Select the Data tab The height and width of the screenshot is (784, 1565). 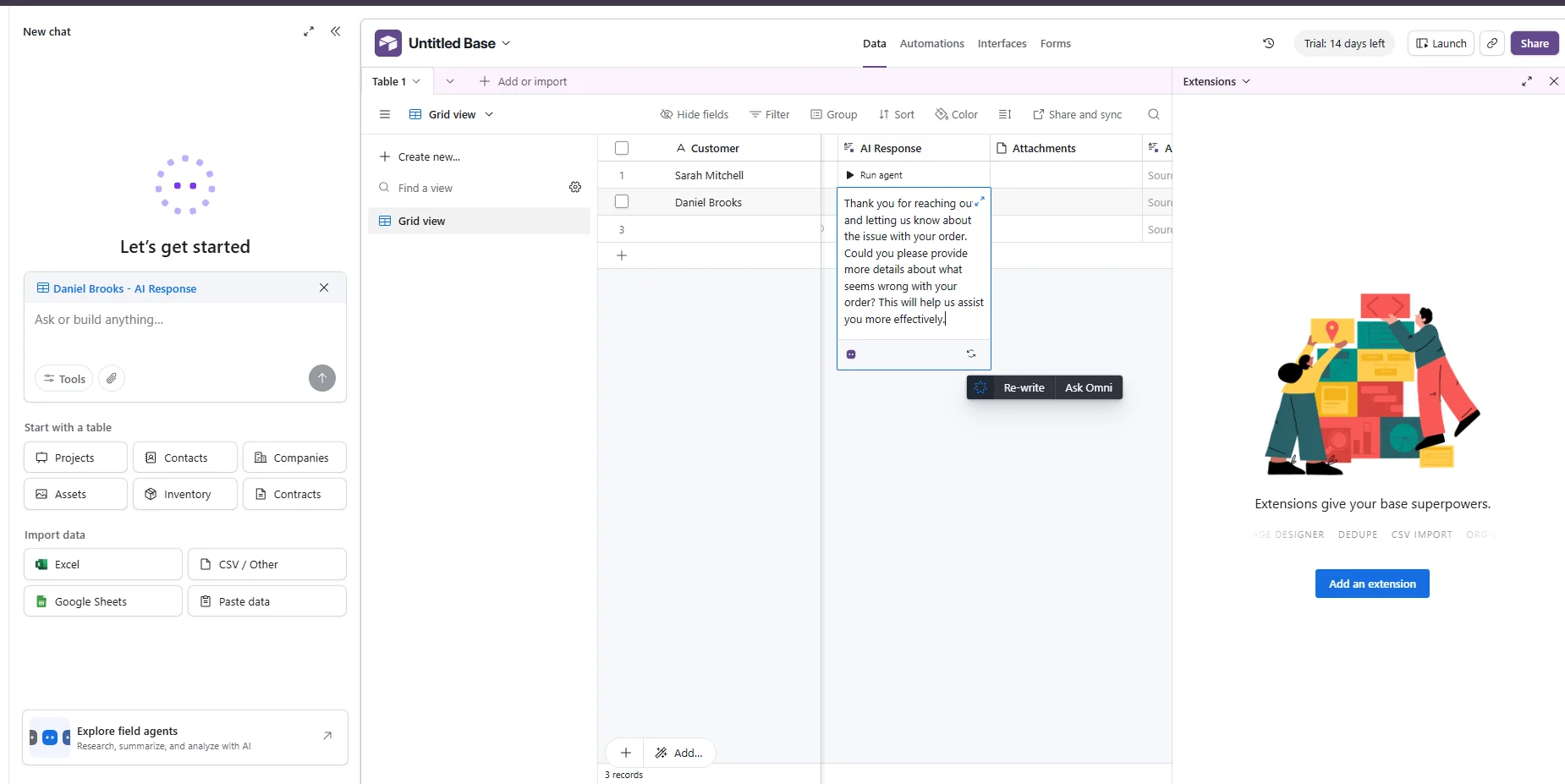tap(874, 43)
